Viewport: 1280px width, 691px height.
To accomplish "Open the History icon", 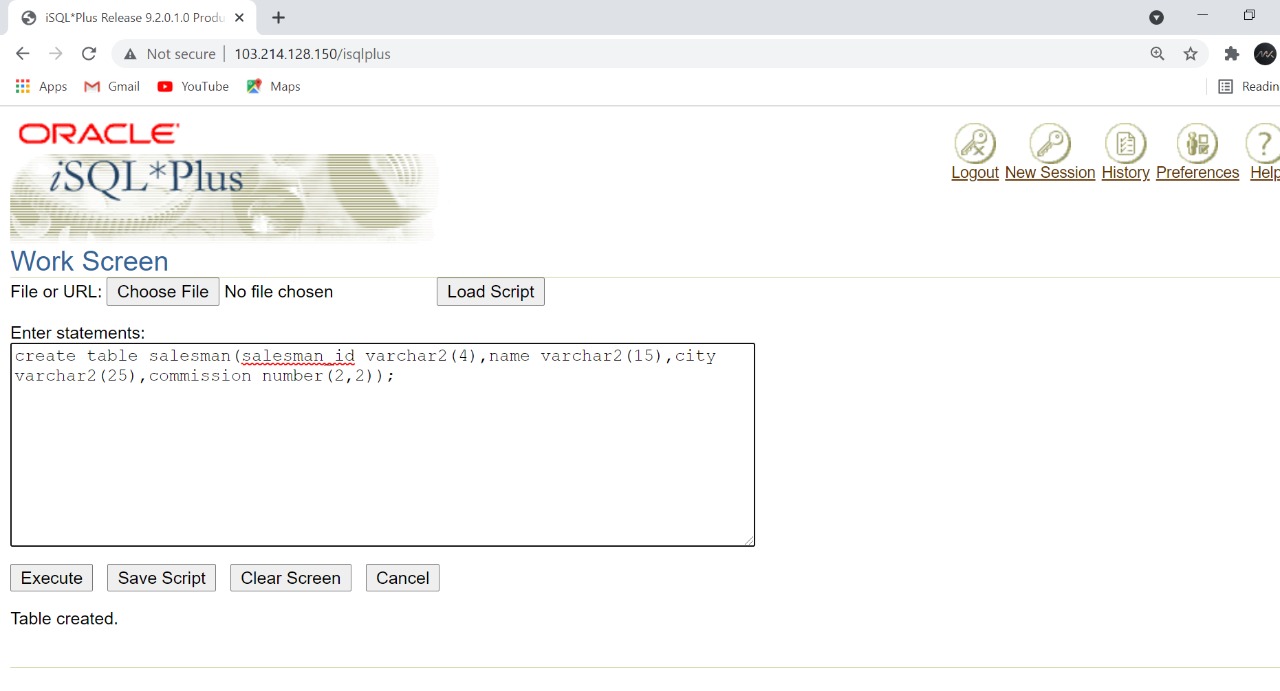I will point(1125,143).
